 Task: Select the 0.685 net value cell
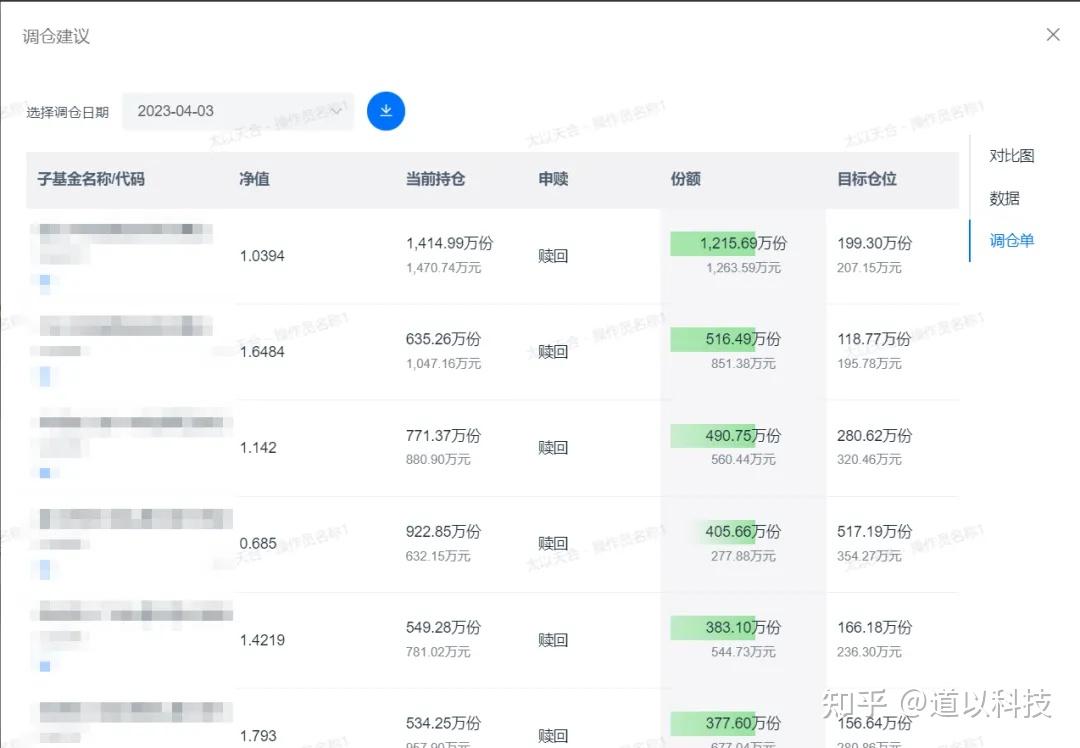click(x=257, y=543)
